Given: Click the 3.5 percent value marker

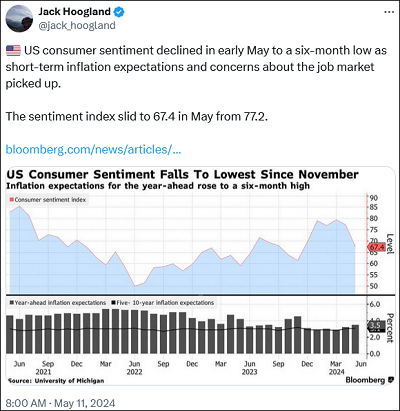Looking at the screenshot, I should pos(375,325).
